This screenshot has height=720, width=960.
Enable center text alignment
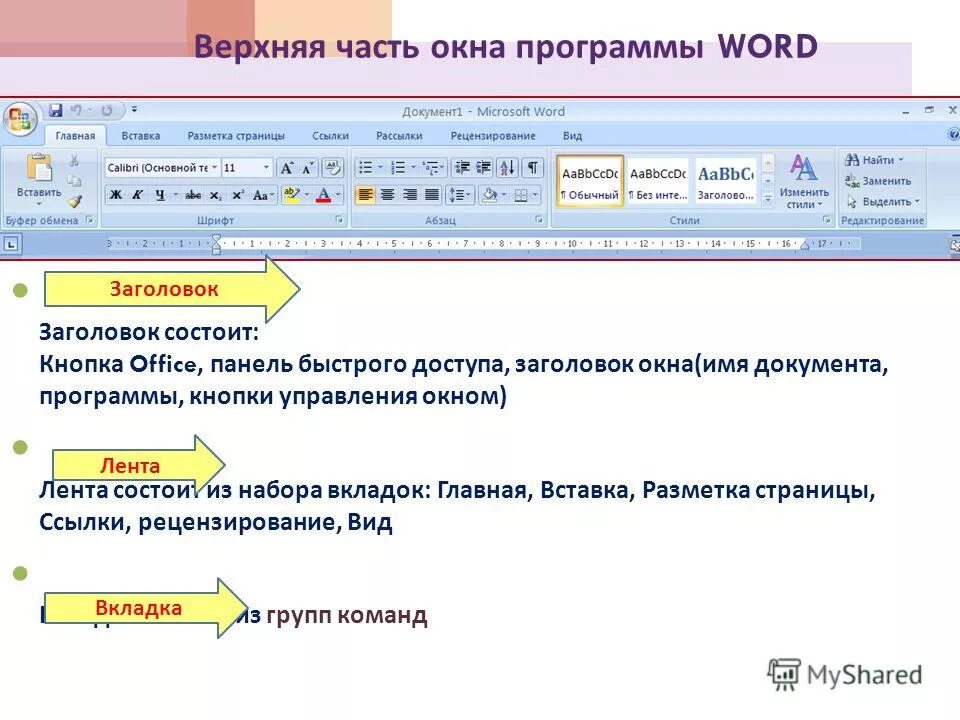387,195
